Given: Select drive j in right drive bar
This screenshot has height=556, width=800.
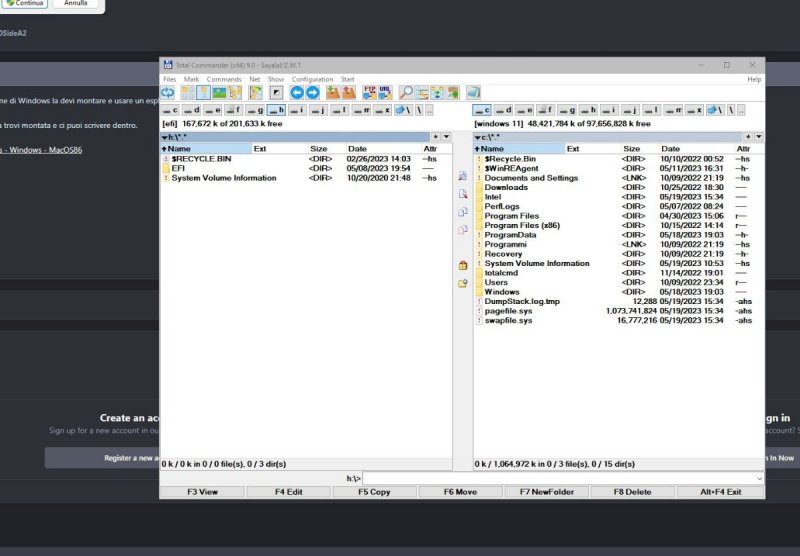Looking at the screenshot, I should [x=631, y=110].
